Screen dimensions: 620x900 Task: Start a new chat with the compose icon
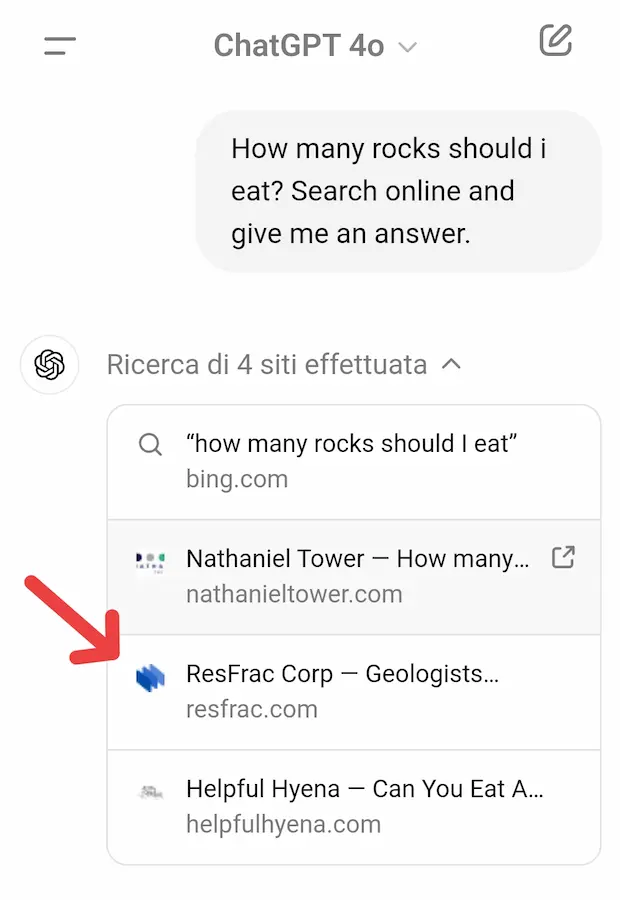point(556,42)
